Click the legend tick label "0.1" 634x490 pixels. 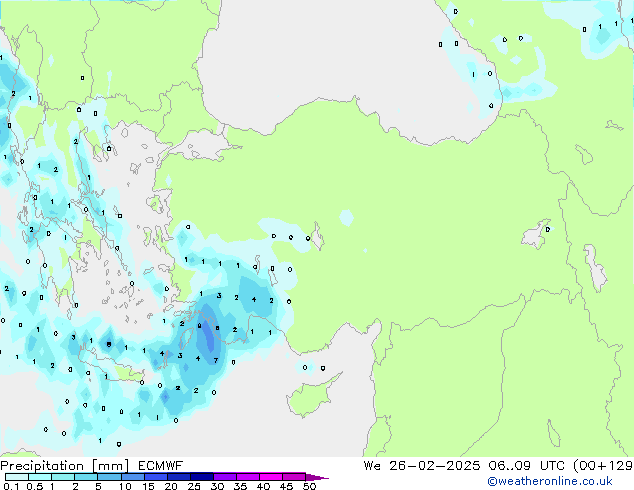coord(11,486)
